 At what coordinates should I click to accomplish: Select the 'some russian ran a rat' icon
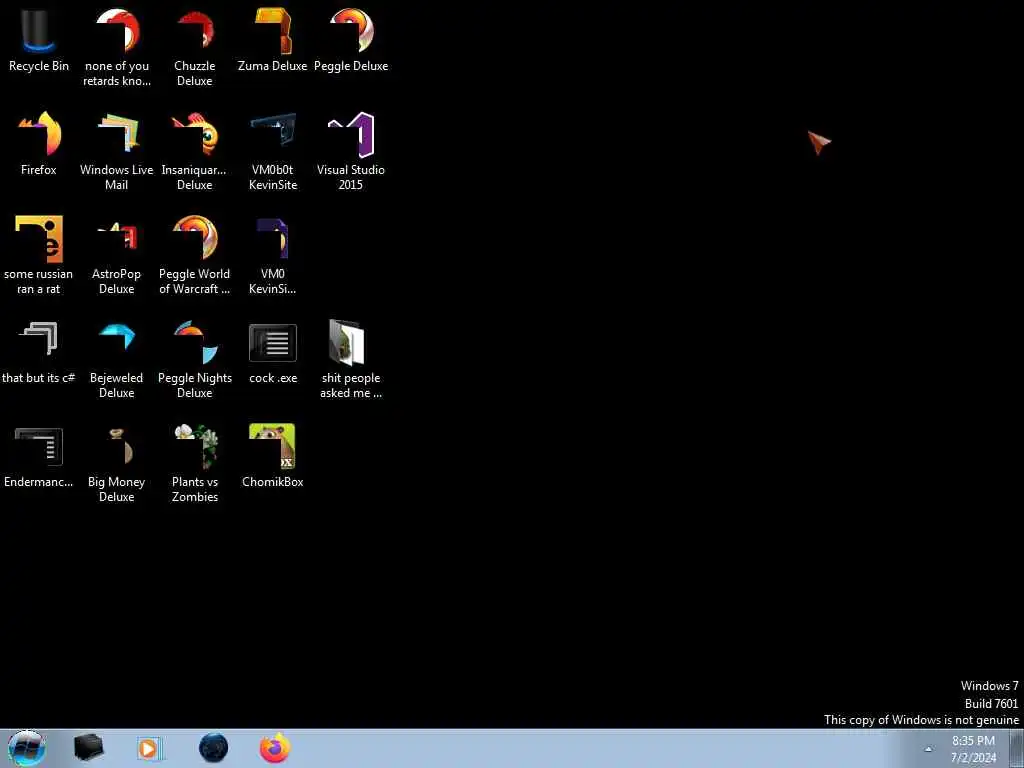[x=39, y=255]
